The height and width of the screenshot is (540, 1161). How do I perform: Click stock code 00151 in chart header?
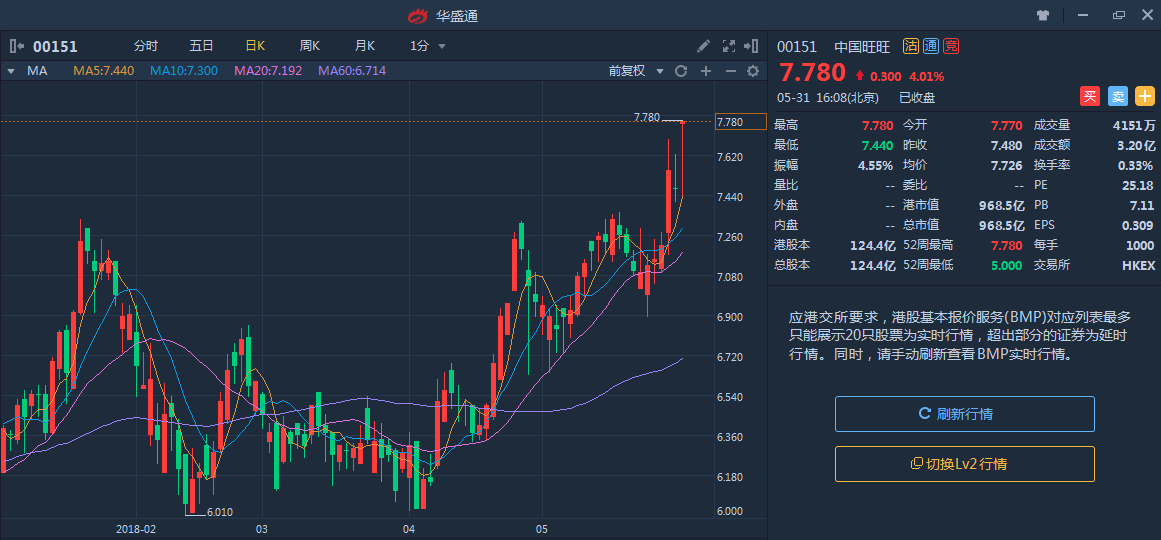point(55,47)
